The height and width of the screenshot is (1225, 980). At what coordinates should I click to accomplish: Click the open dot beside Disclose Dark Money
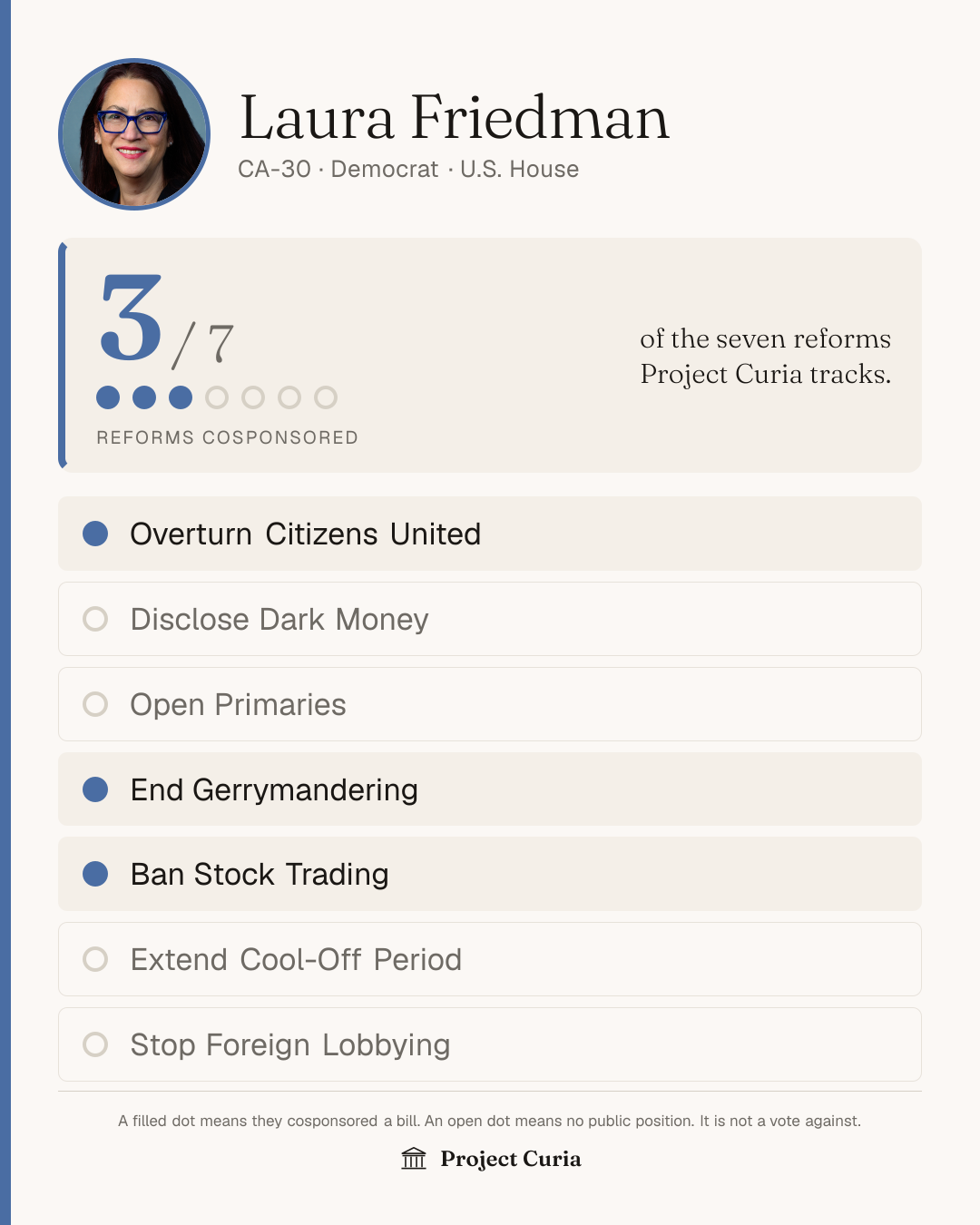[x=95, y=619]
